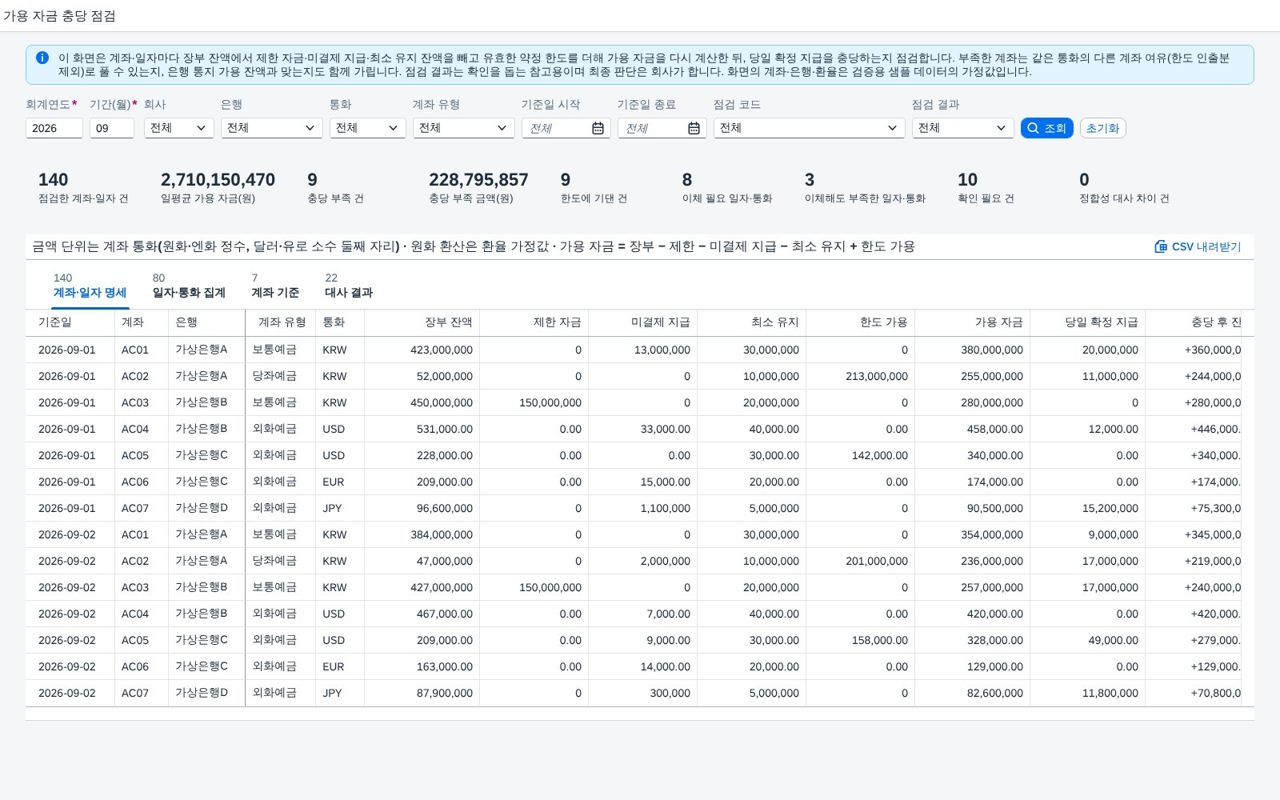Click the 이체 필요 일자·통화 value 8
This screenshot has width=1280, height=800.
pyautogui.click(x=687, y=180)
